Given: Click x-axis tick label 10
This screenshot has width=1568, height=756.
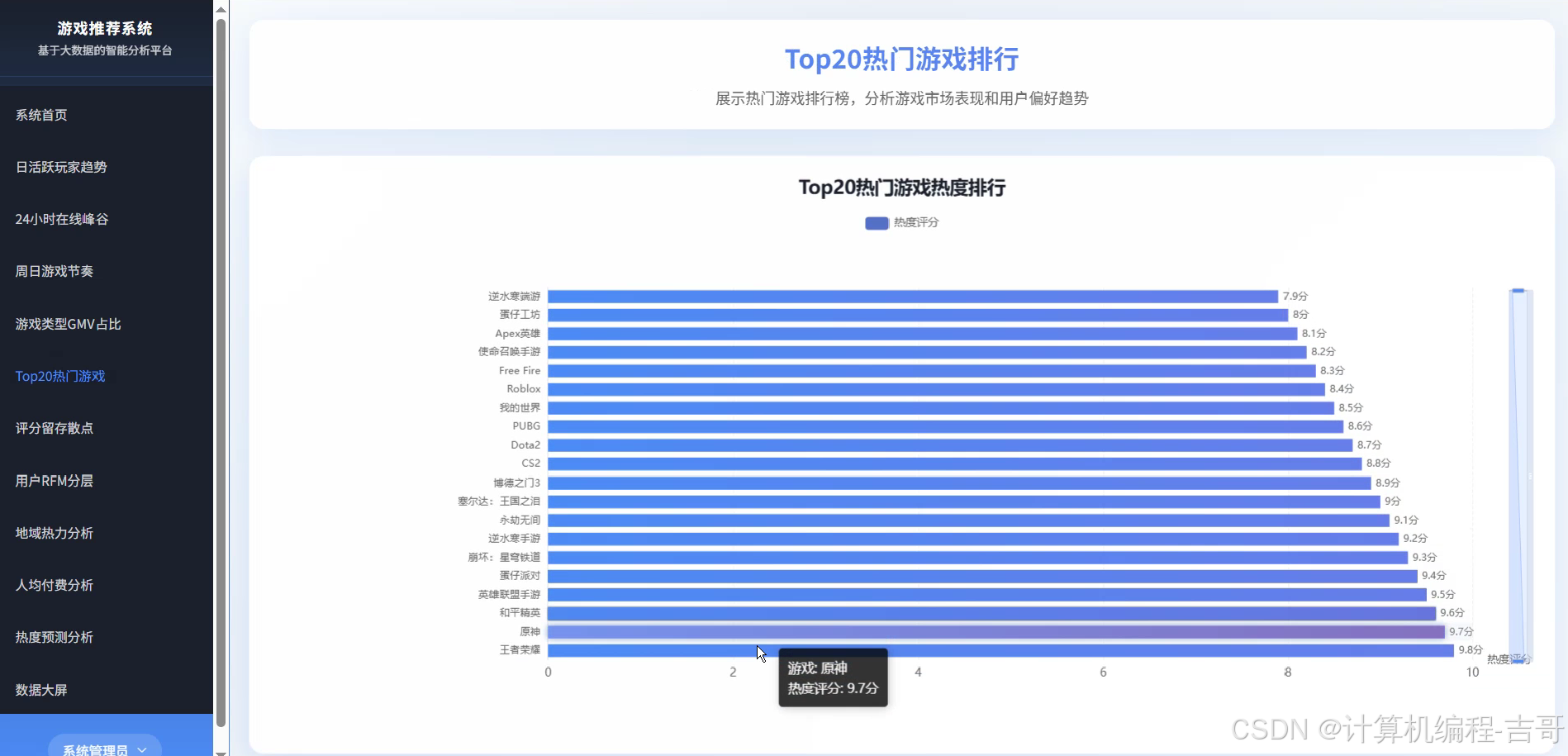Looking at the screenshot, I should pyautogui.click(x=1472, y=673).
